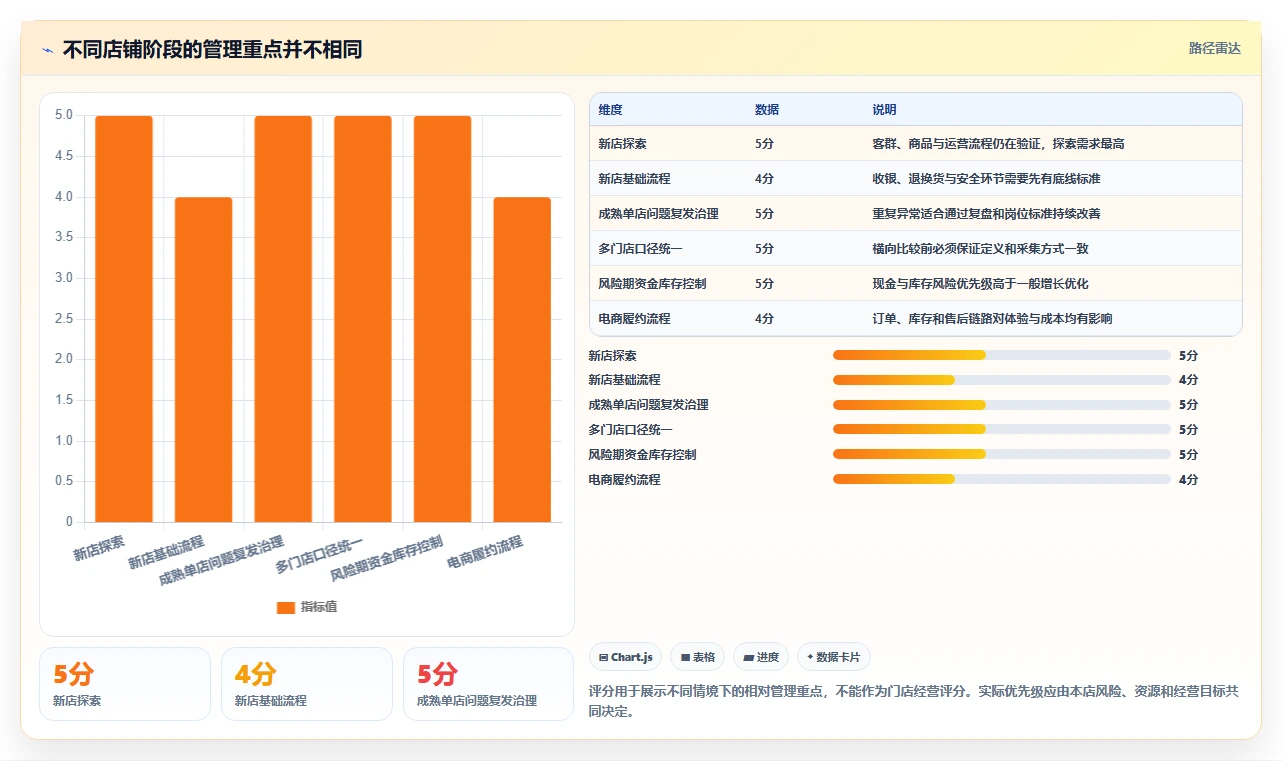Click the description 横向比较前必须保证定义和采集方式一致
This screenshot has height=761, width=1282.
tap(980, 249)
